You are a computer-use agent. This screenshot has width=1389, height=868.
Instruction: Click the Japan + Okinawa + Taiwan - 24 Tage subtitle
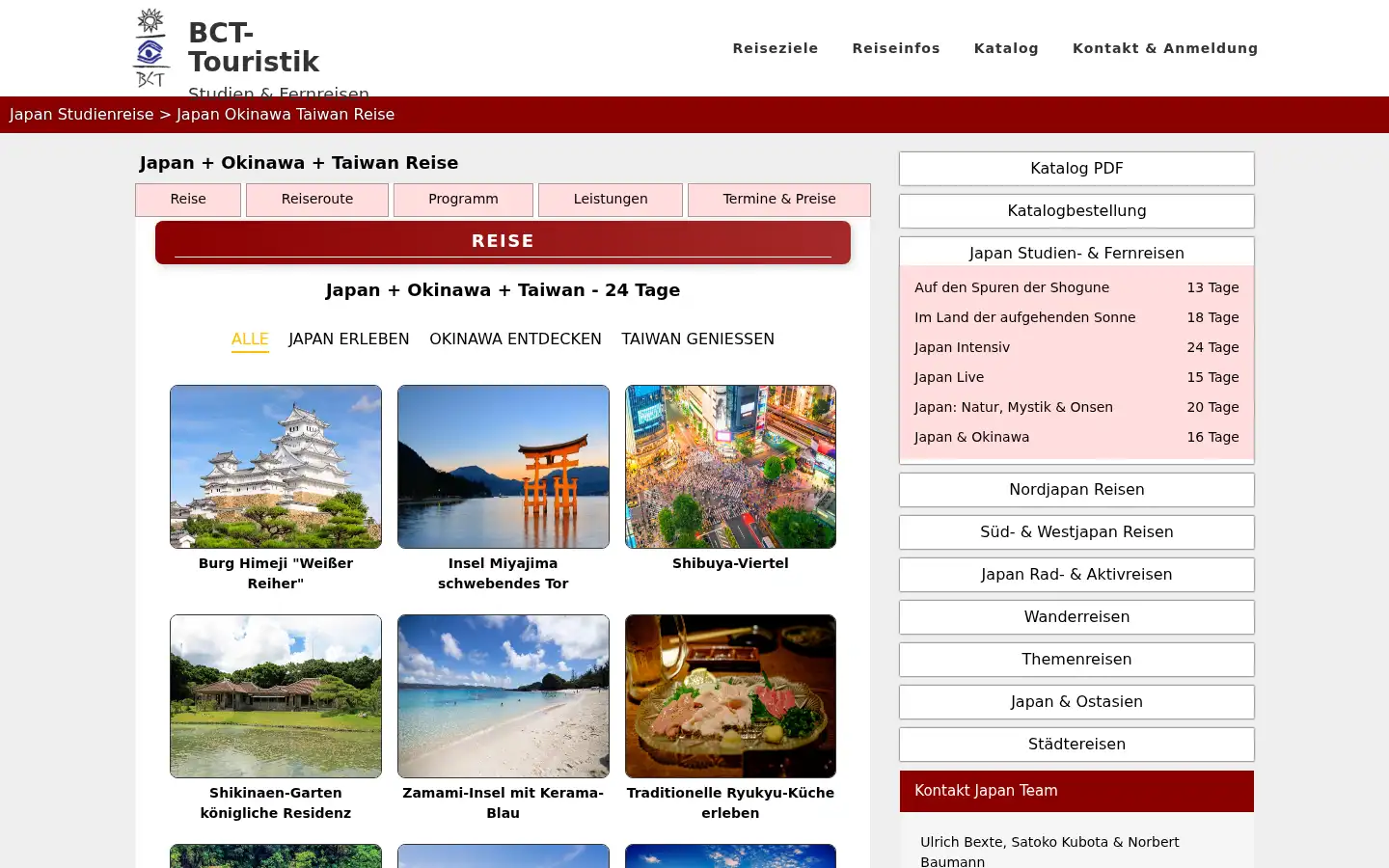pyautogui.click(x=503, y=290)
